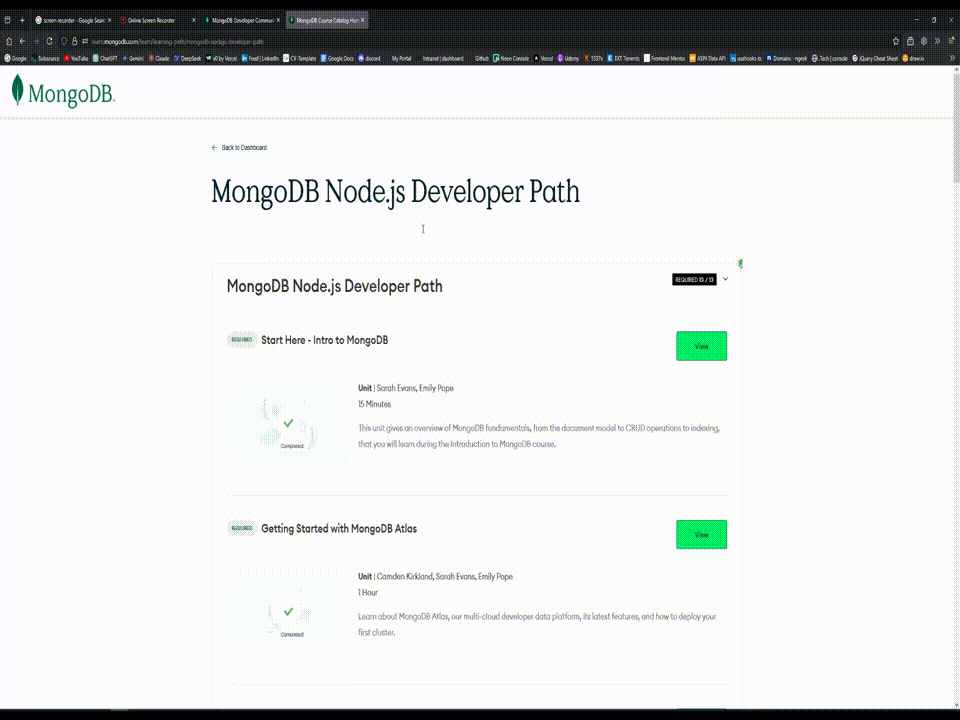960x720 pixels.
Task: View the Start Here - Intro to MongoDB unit
Action: click(701, 346)
